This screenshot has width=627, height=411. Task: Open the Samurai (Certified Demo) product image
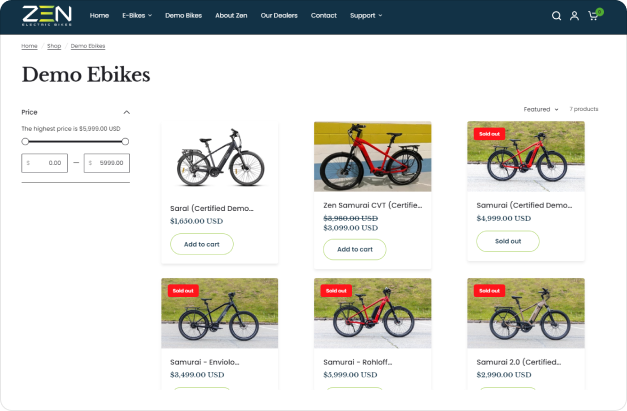click(526, 157)
